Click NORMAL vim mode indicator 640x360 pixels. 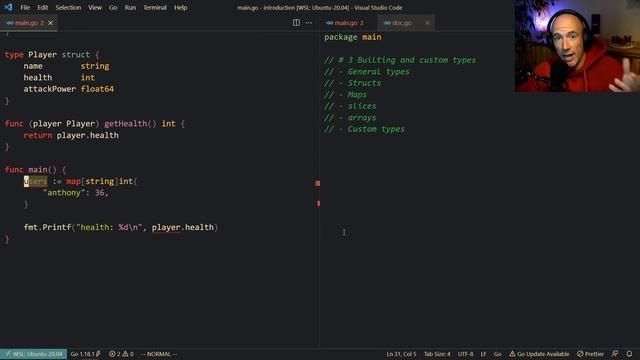pyautogui.click(x=158, y=354)
